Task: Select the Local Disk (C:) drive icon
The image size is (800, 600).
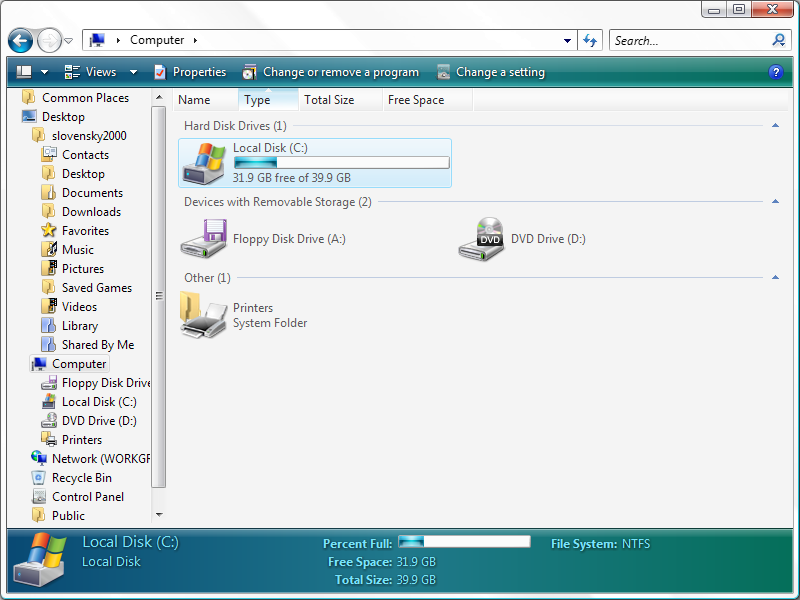Action: [204, 163]
